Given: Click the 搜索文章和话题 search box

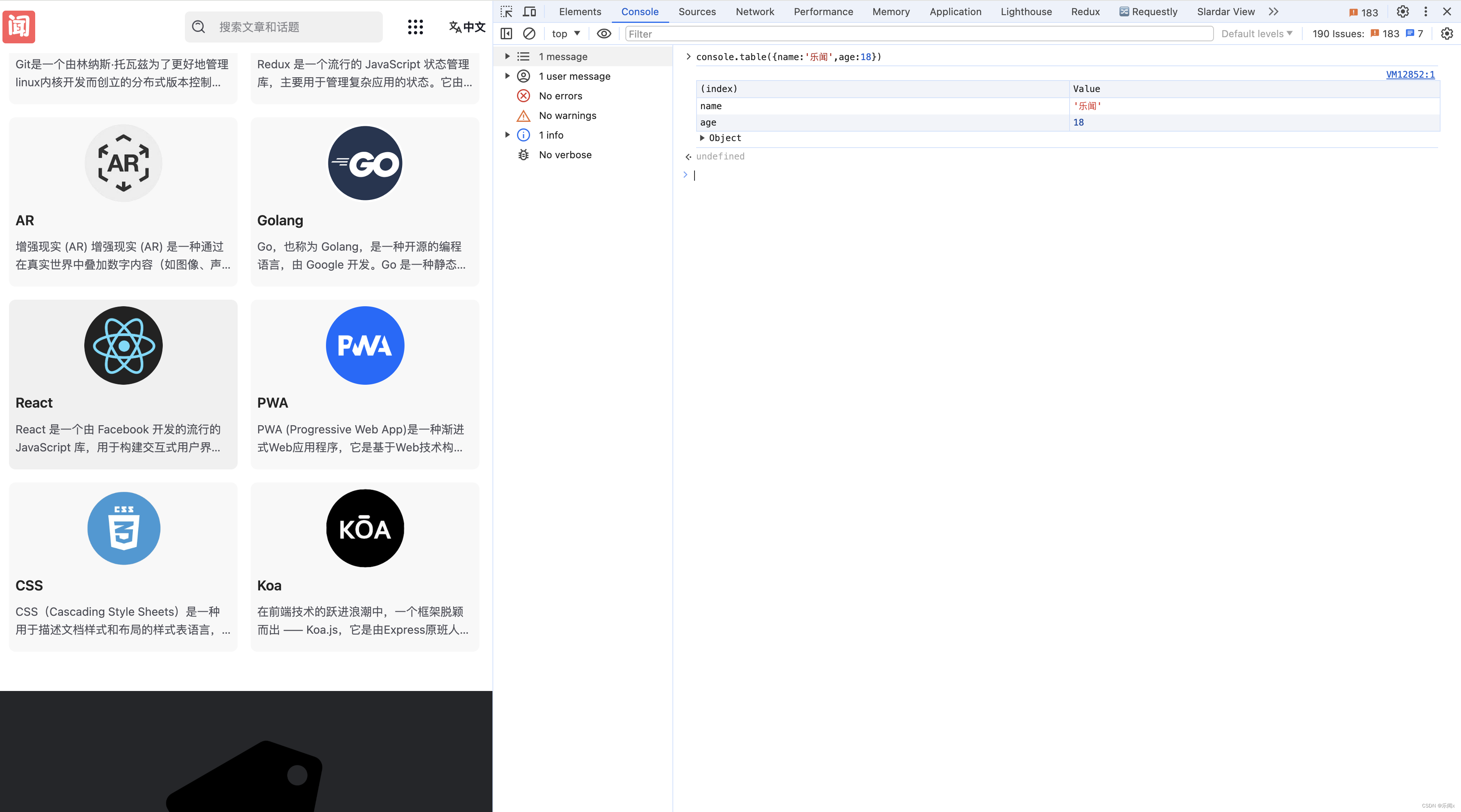Looking at the screenshot, I should pos(283,27).
